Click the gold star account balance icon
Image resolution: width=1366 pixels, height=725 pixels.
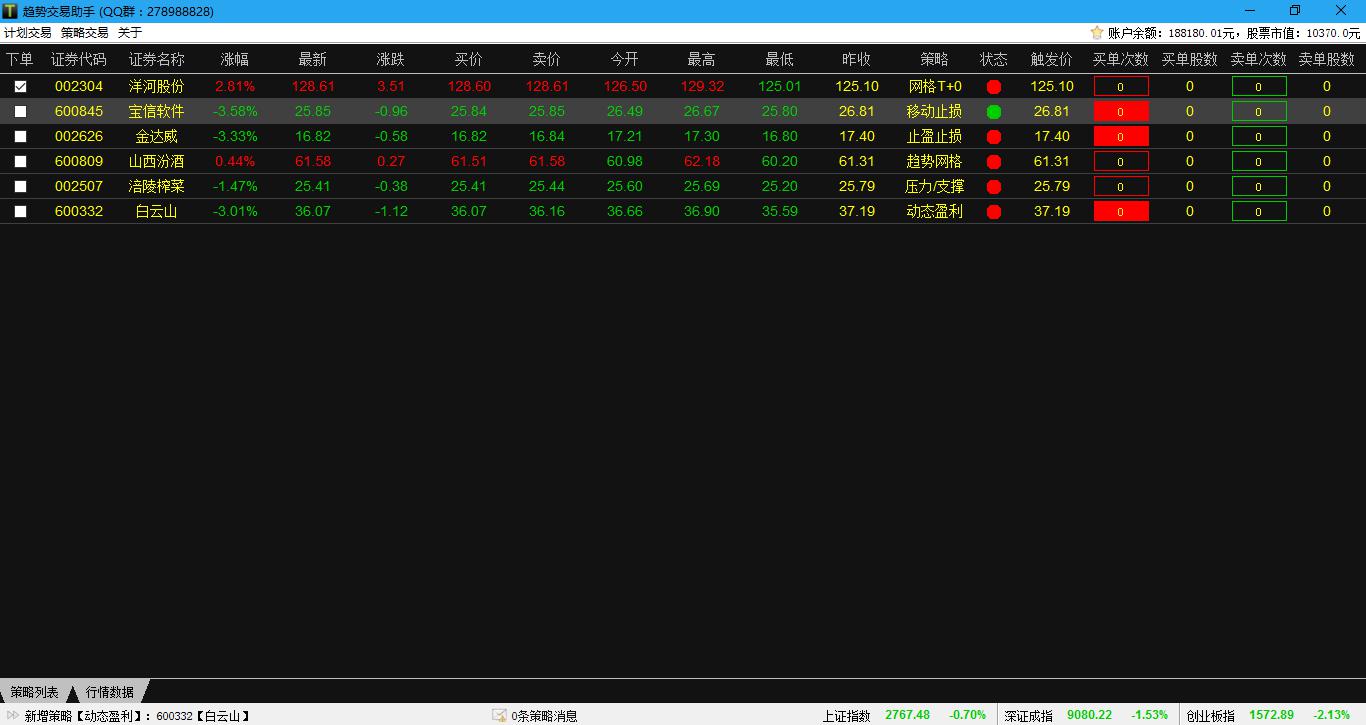pyautogui.click(x=1096, y=33)
